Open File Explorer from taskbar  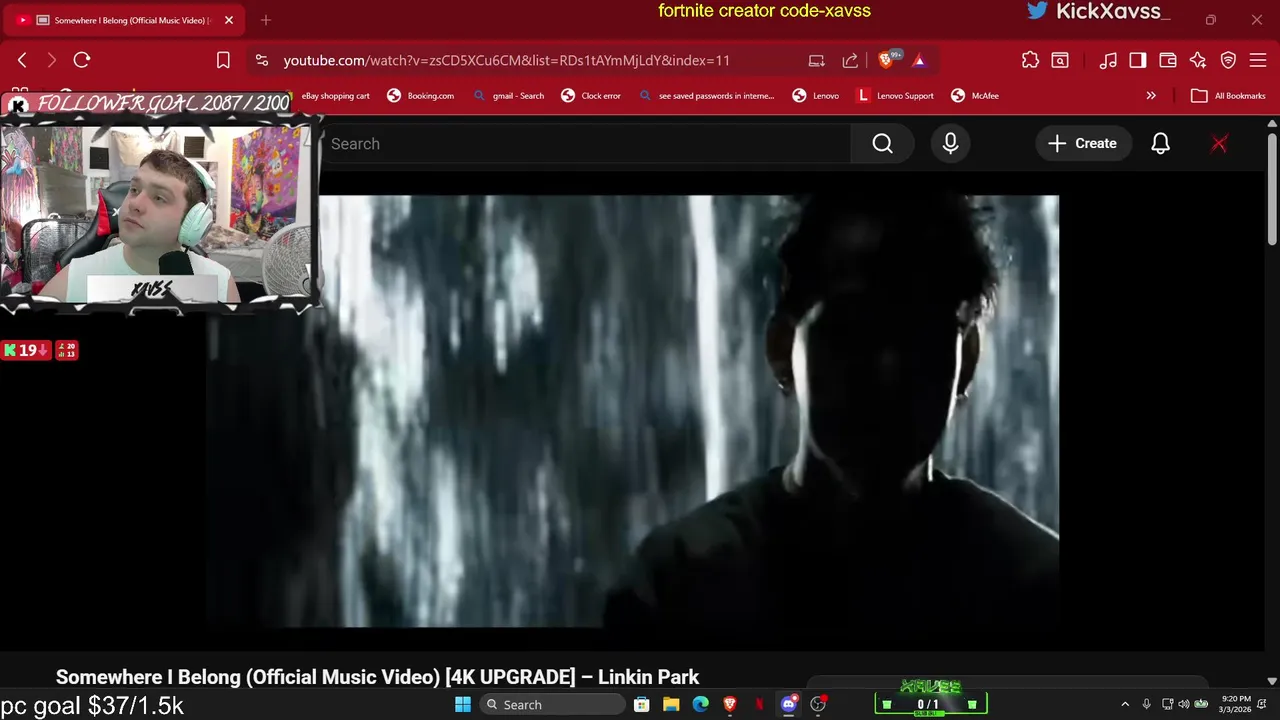coord(671,704)
